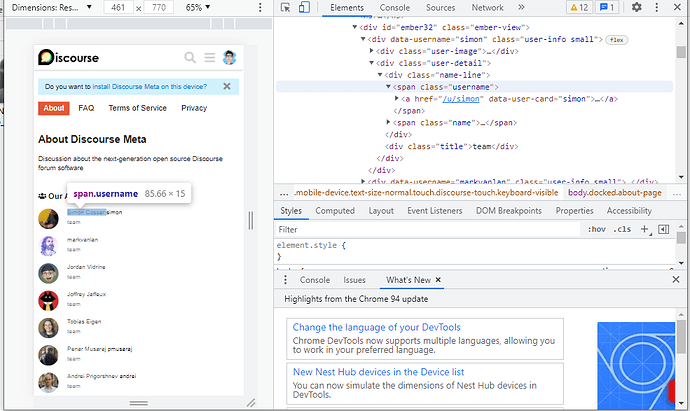Expand the span class name node
Screen dimensions: 690x411
388,122
